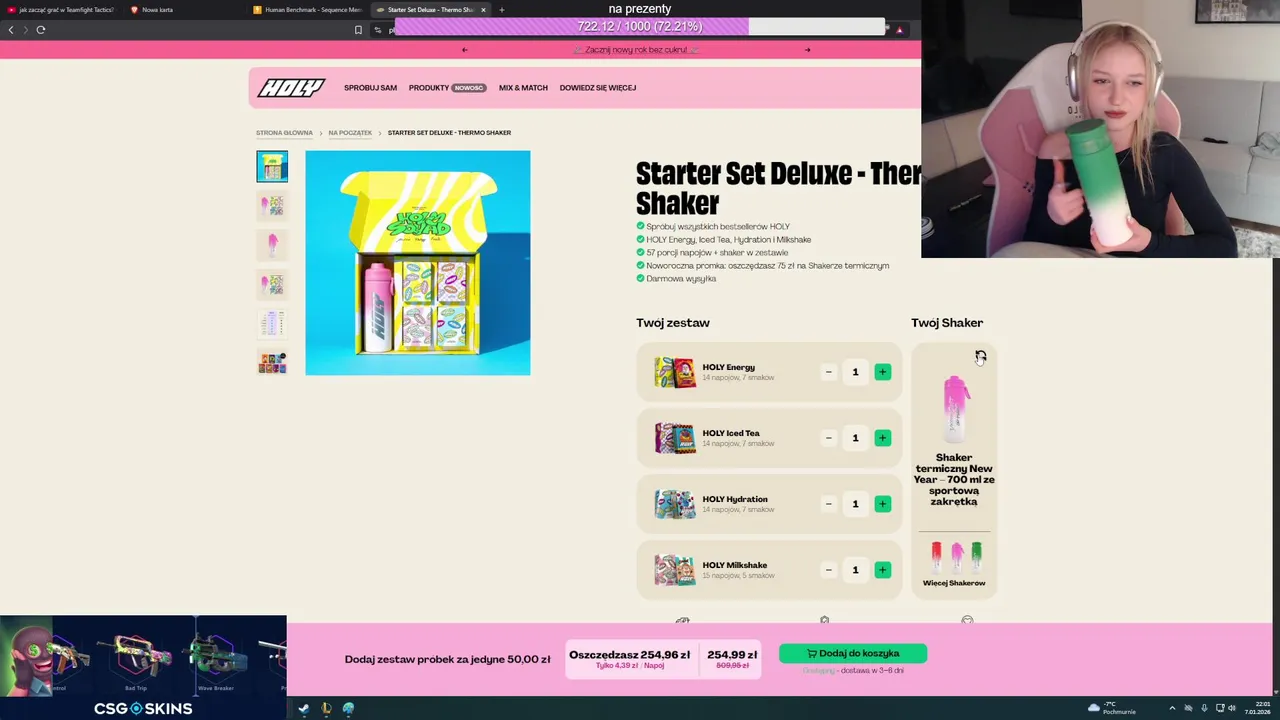This screenshot has width=1280, height=720.
Task: Click the 254,99 zł price
Action: 732,655
